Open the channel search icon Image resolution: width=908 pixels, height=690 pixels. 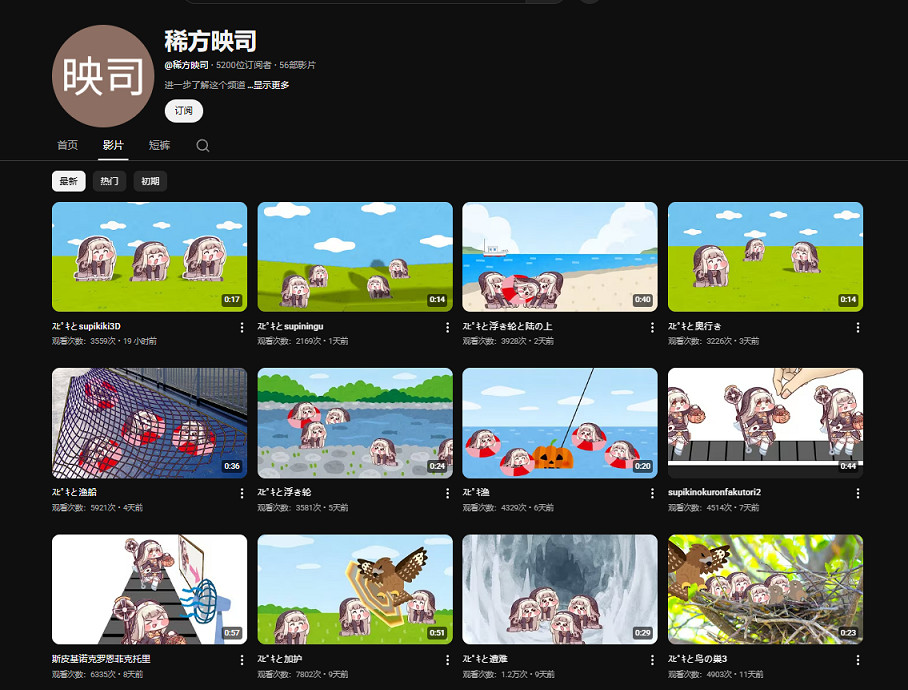[202, 145]
